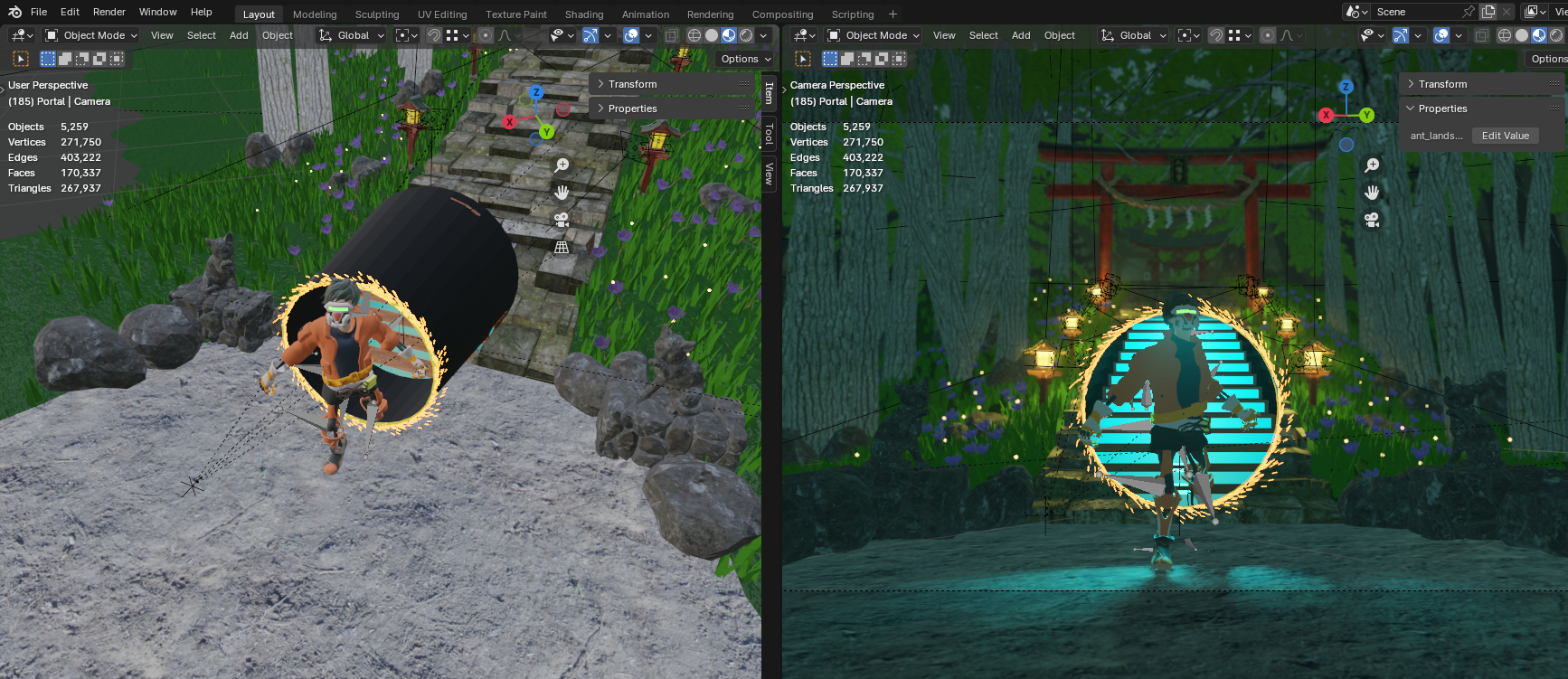Expand the Transform panel in left sidebar
1568x679 pixels.
coord(675,84)
